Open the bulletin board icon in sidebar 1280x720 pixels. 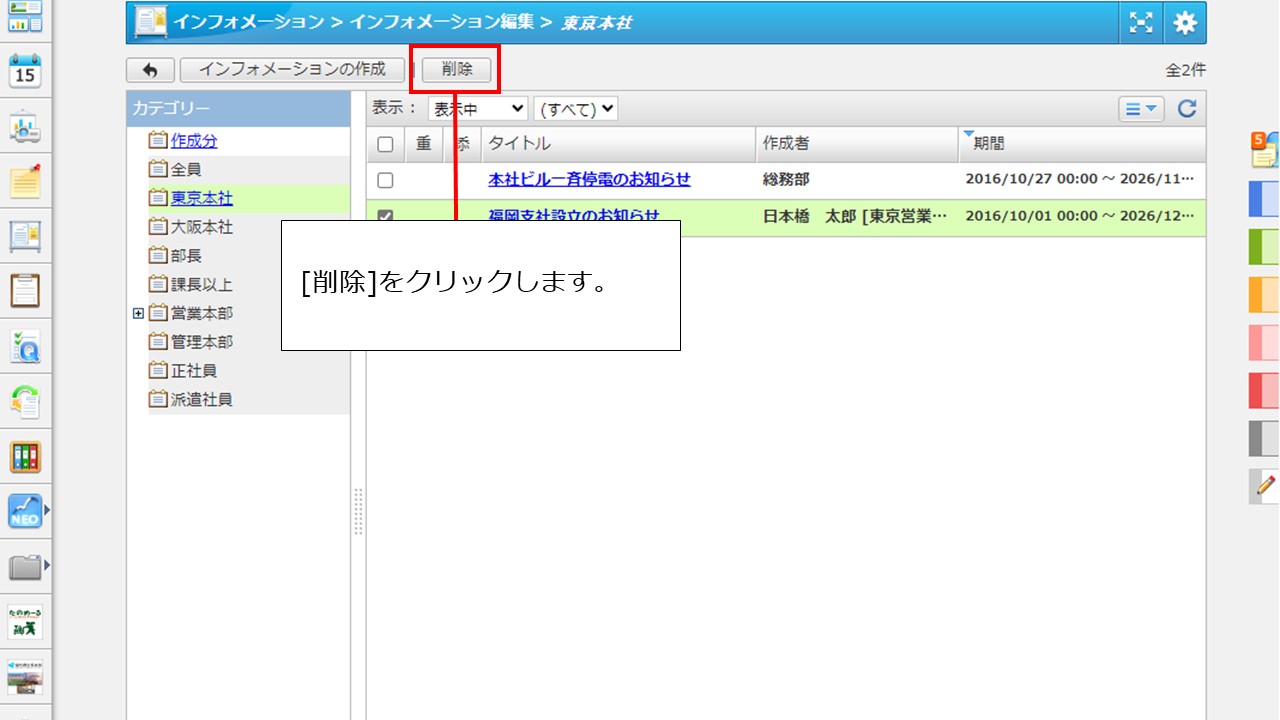coord(25,236)
